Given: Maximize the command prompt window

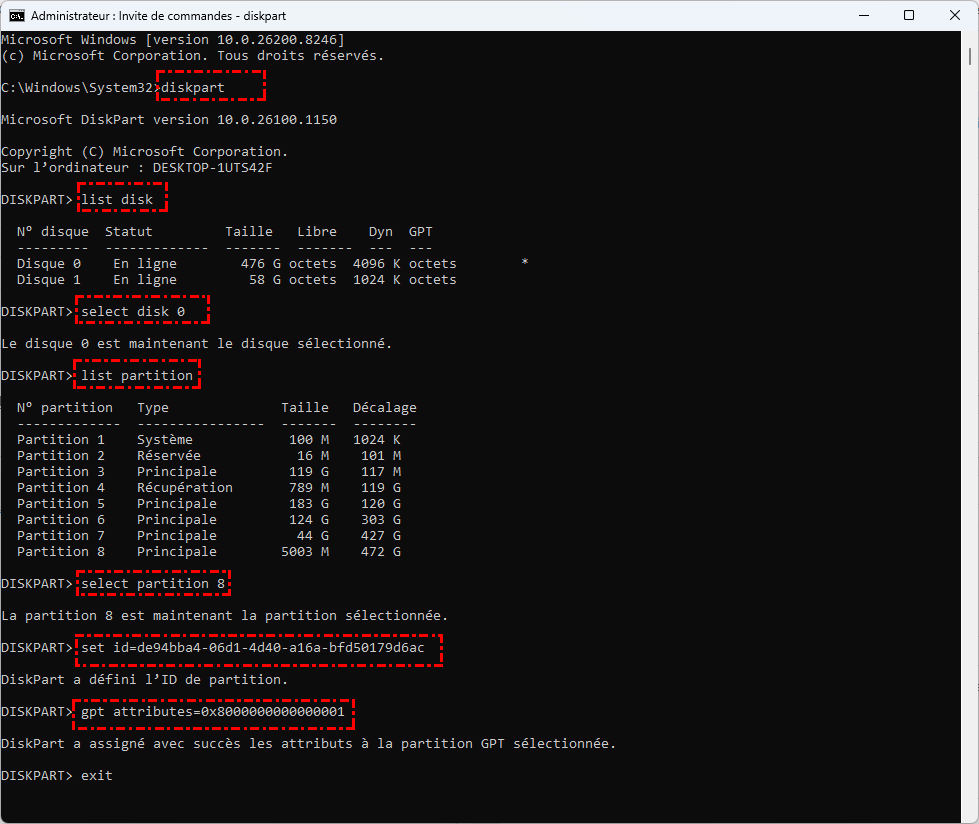Looking at the screenshot, I should tap(908, 16).
